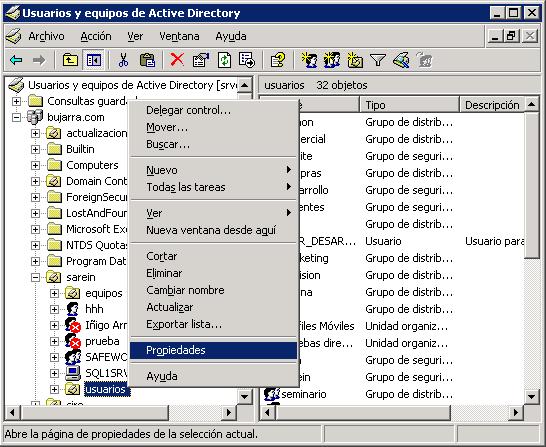
Task: Choose Delegar control... in context menu
Action: tap(213, 110)
